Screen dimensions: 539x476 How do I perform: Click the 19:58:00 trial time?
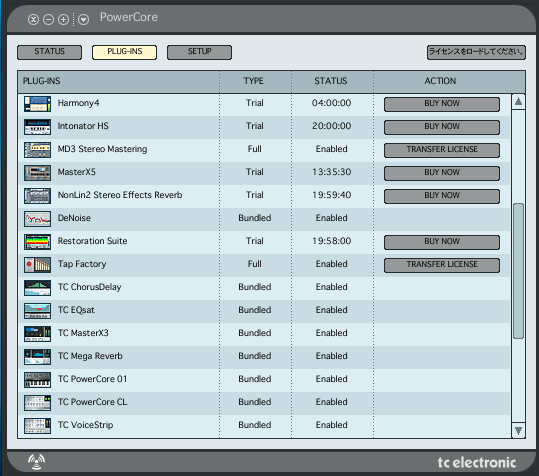331,241
